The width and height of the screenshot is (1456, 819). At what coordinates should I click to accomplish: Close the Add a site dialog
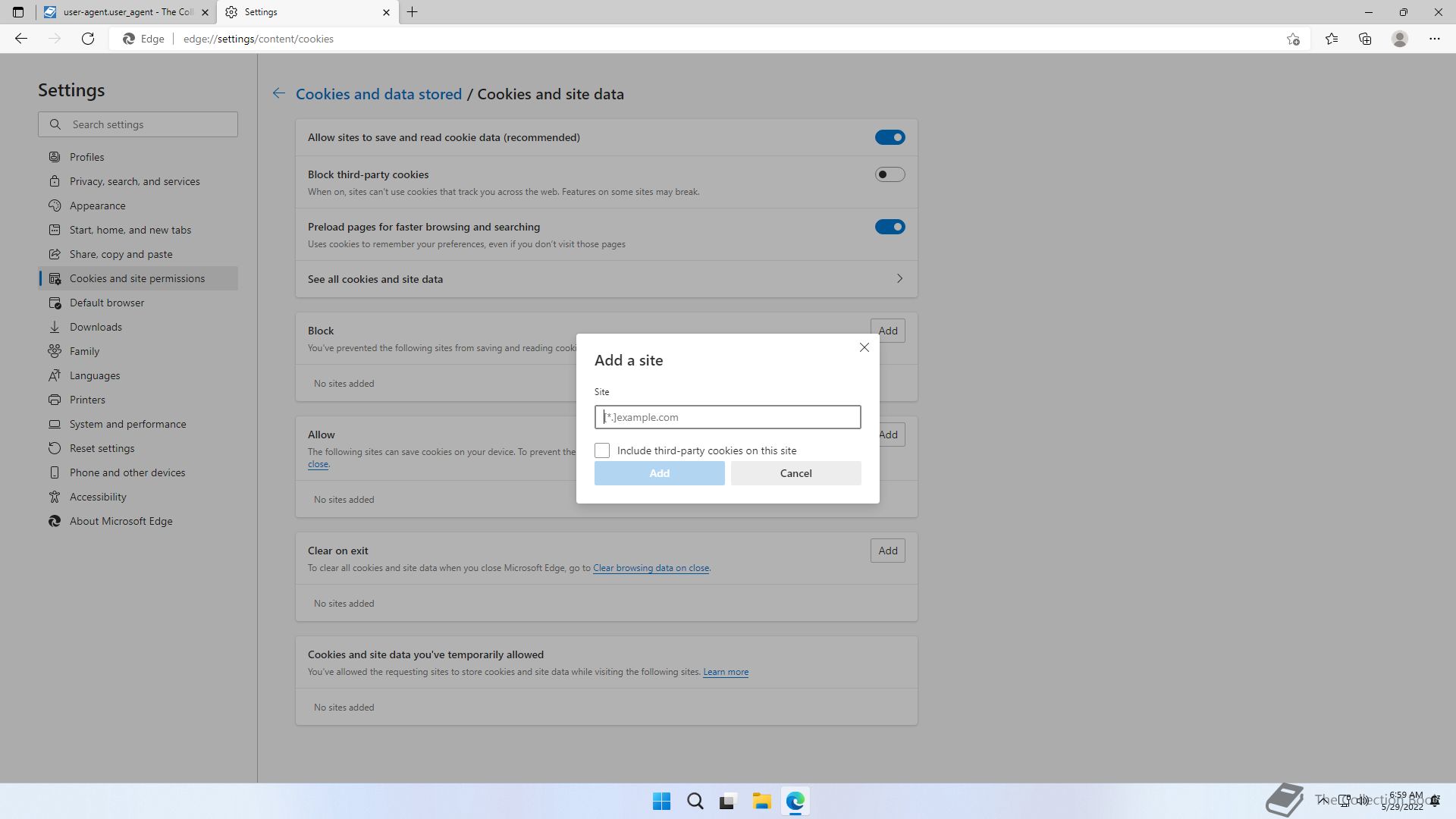coord(864,347)
